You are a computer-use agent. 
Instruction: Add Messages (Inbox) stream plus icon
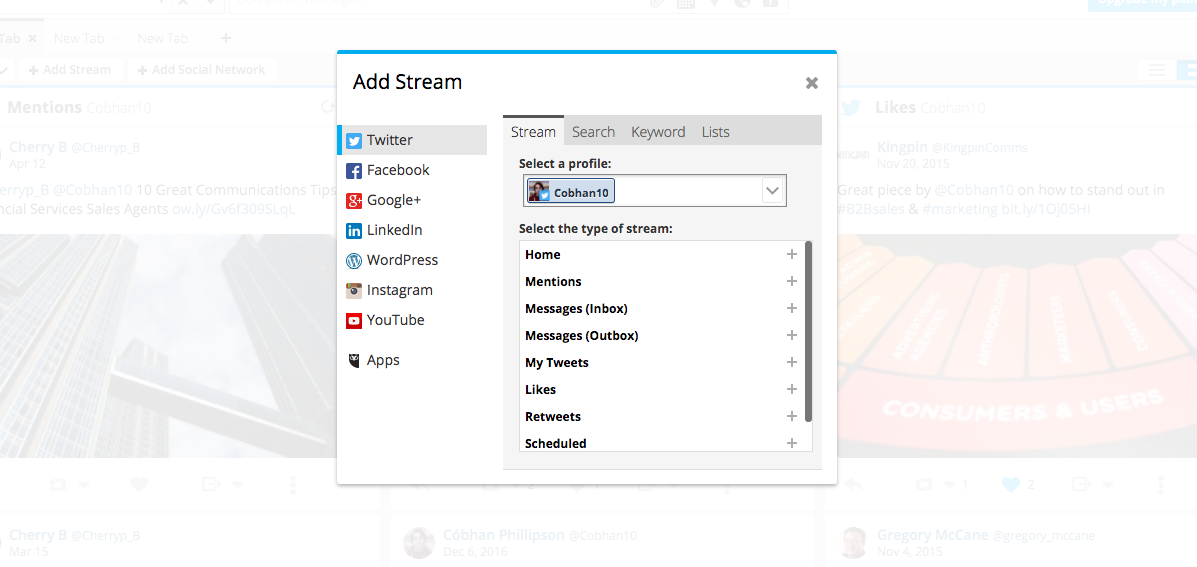coord(792,308)
